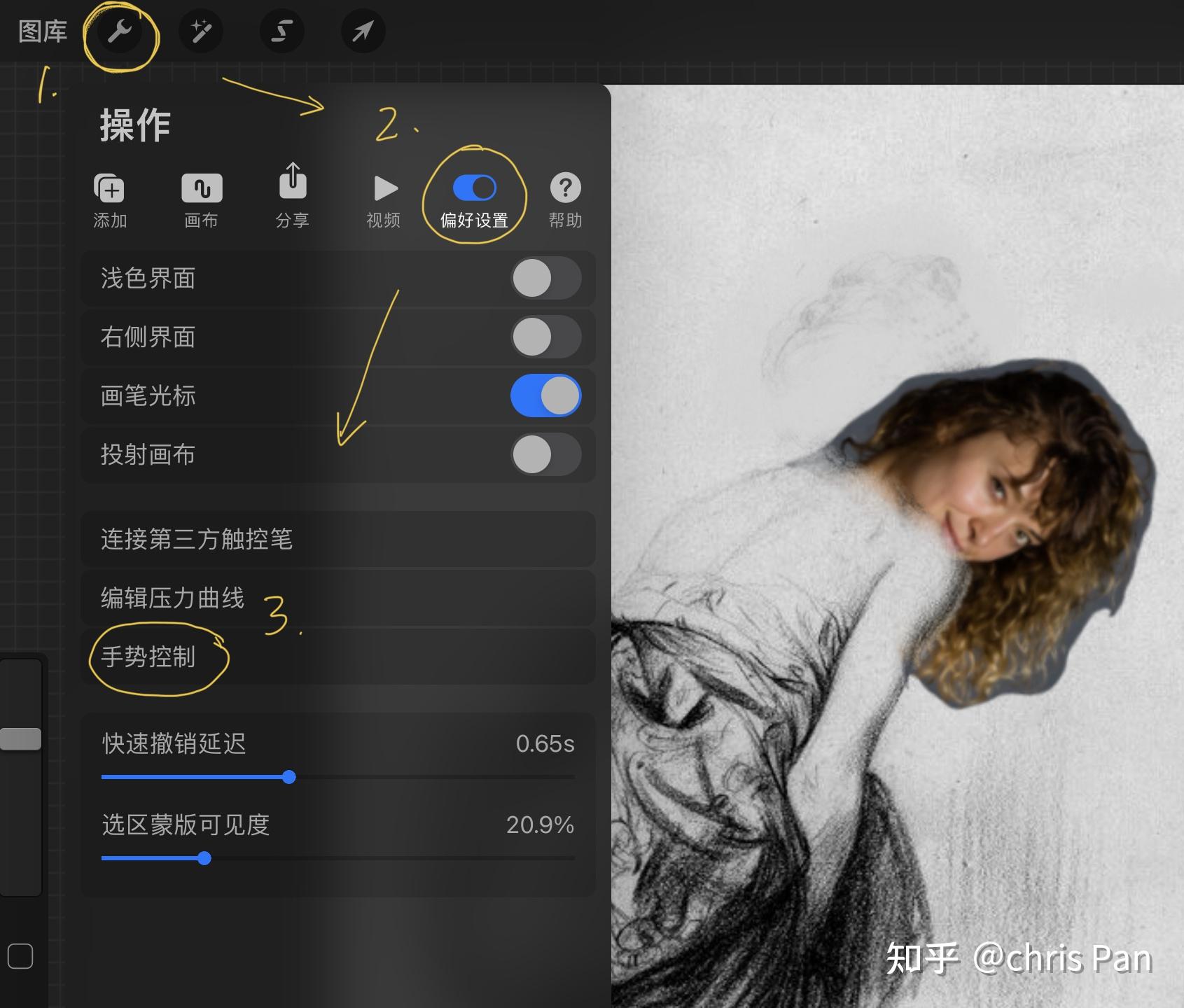Open the 添加 tab

tap(110, 201)
